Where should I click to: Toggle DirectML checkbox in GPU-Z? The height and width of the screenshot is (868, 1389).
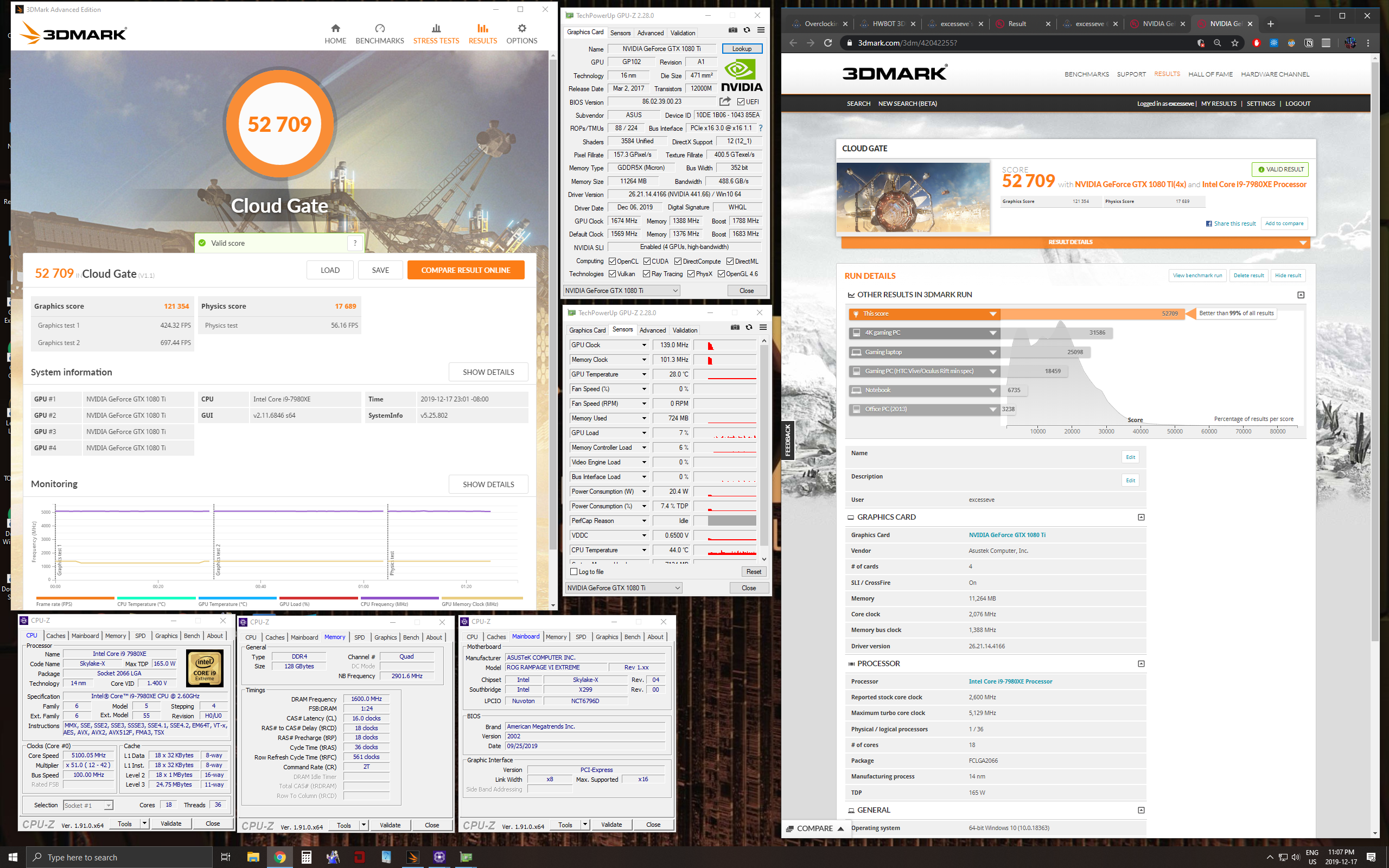point(730,261)
